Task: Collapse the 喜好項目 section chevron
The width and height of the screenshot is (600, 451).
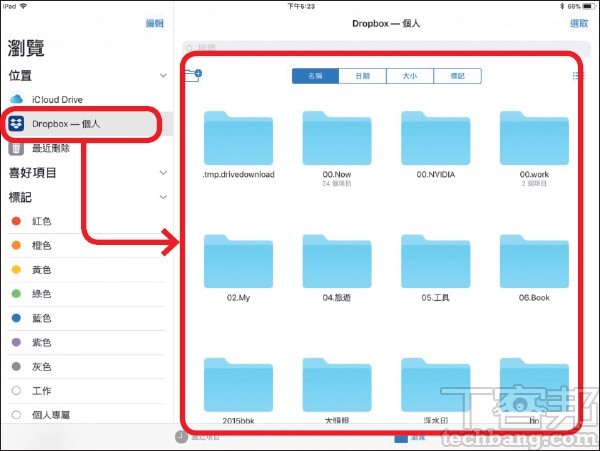Action: tap(163, 173)
